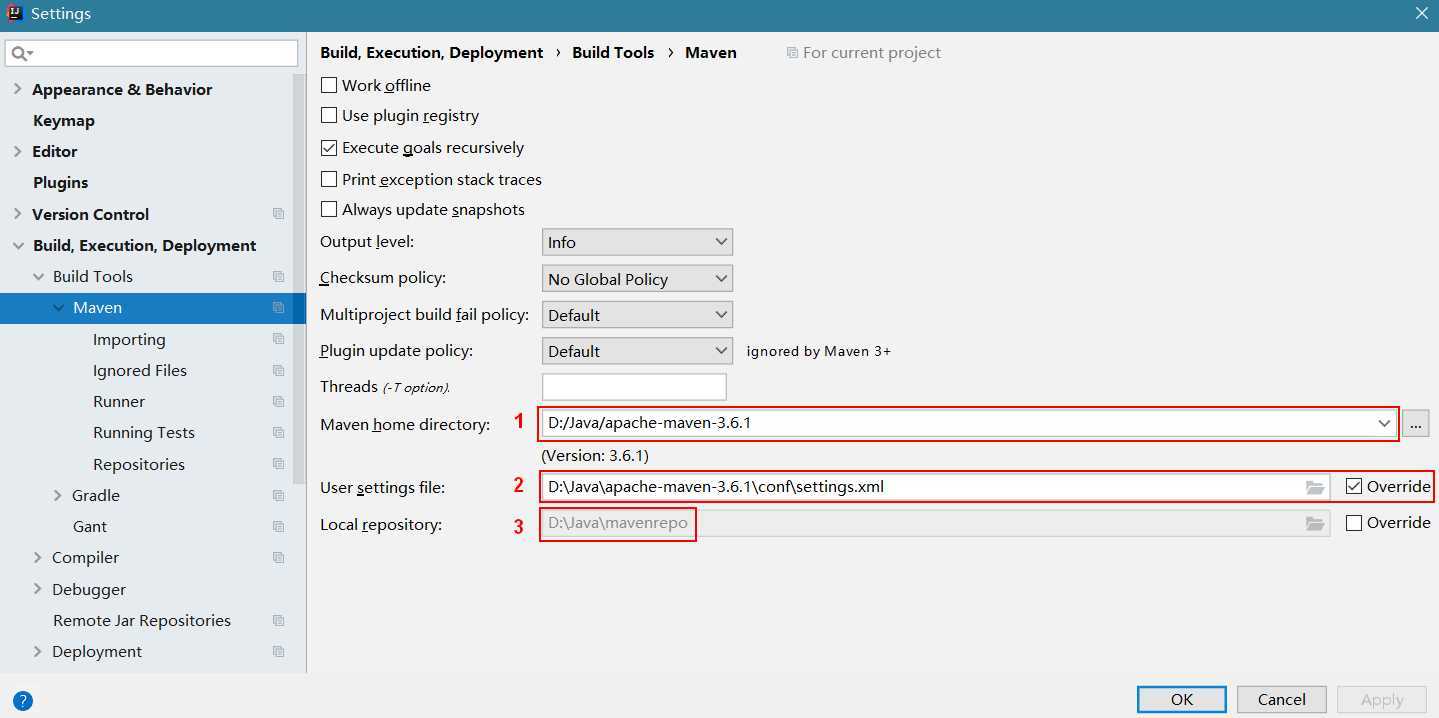Check Use plugin registry
This screenshot has height=718, width=1439.
329,116
